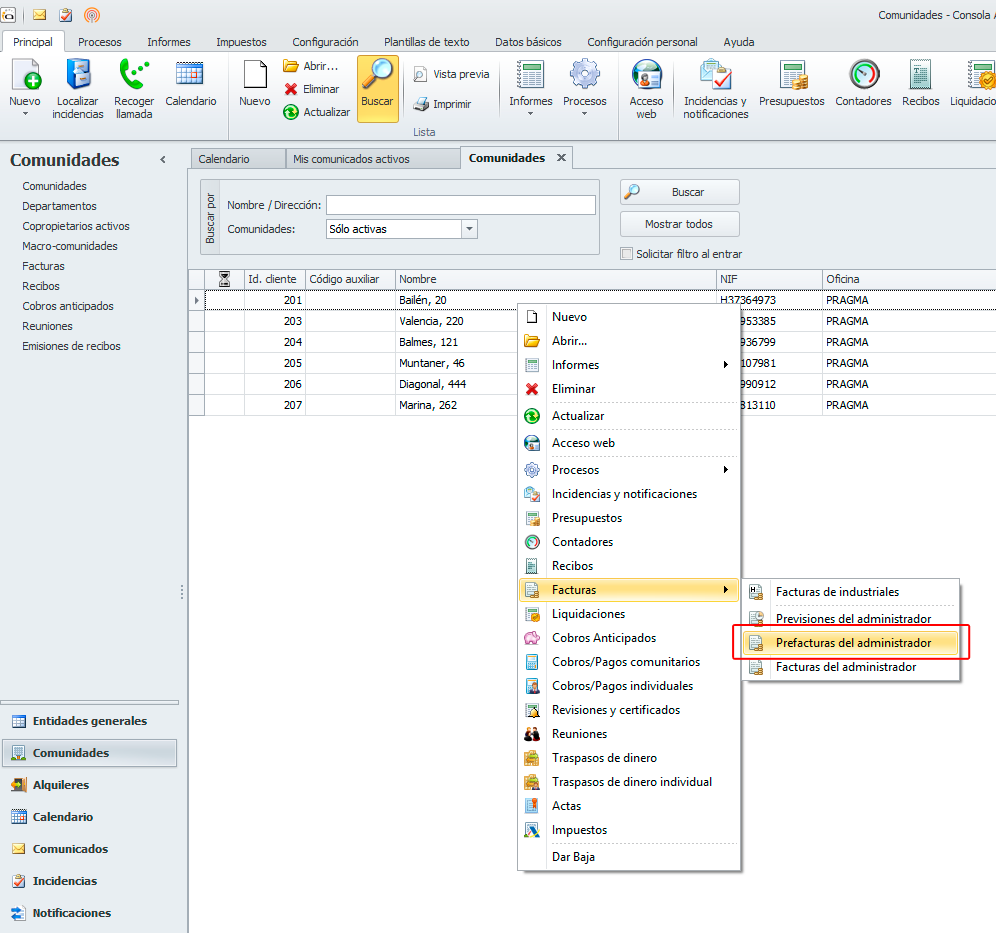This screenshot has width=996, height=933.
Task: Click the Mostrar todos button
Action: 679,224
